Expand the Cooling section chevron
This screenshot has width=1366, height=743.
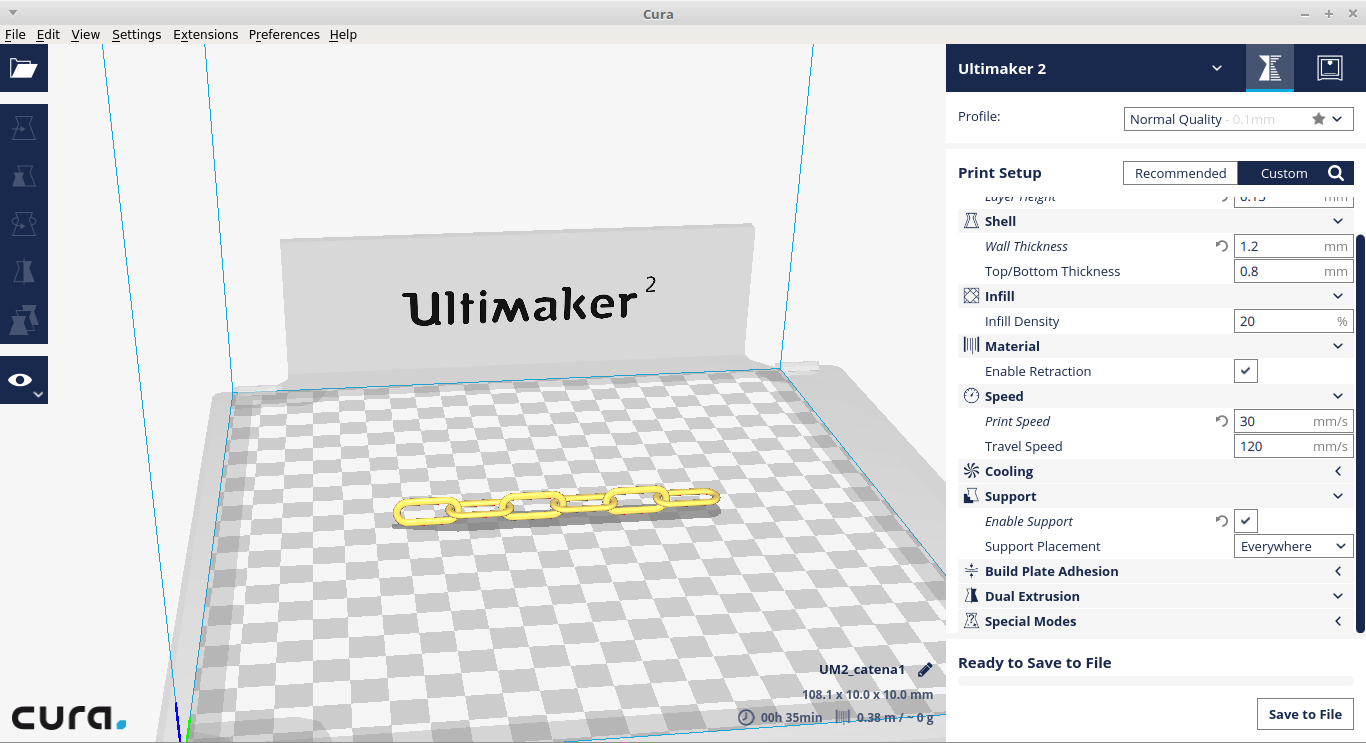pos(1338,471)
